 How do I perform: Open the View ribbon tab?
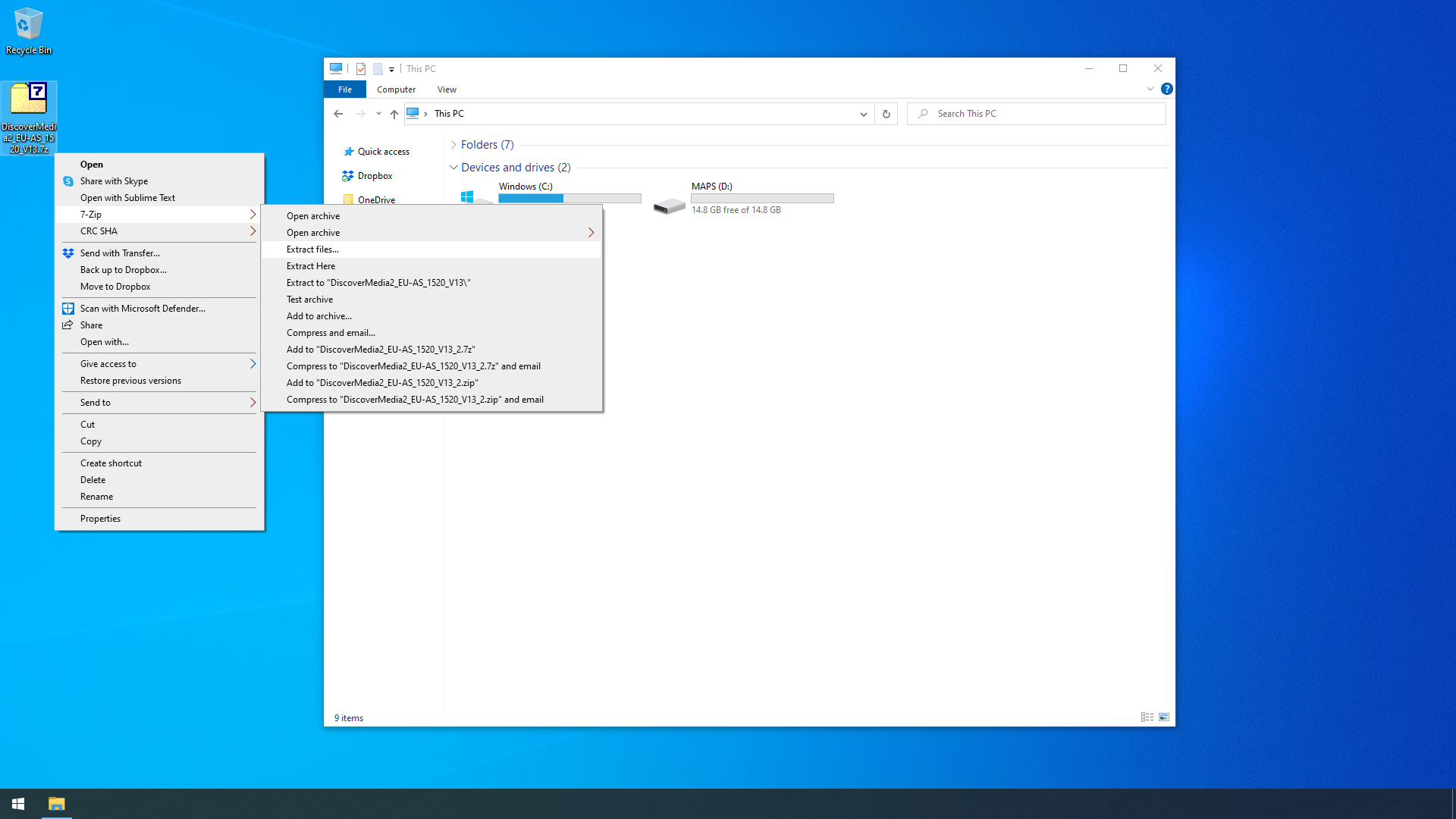click(x=447, y=89)
